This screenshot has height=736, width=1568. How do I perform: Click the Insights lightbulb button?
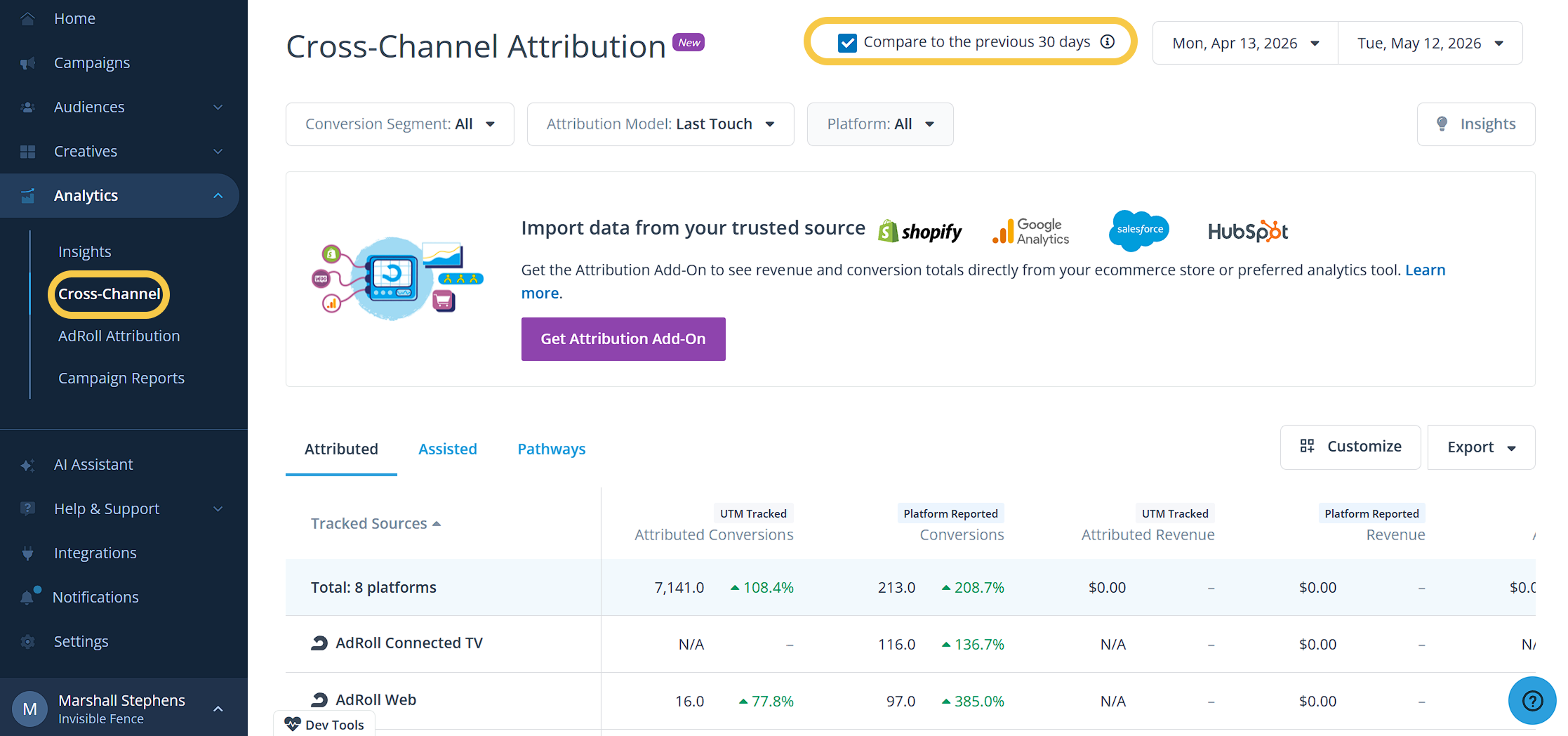point(1475,124)
